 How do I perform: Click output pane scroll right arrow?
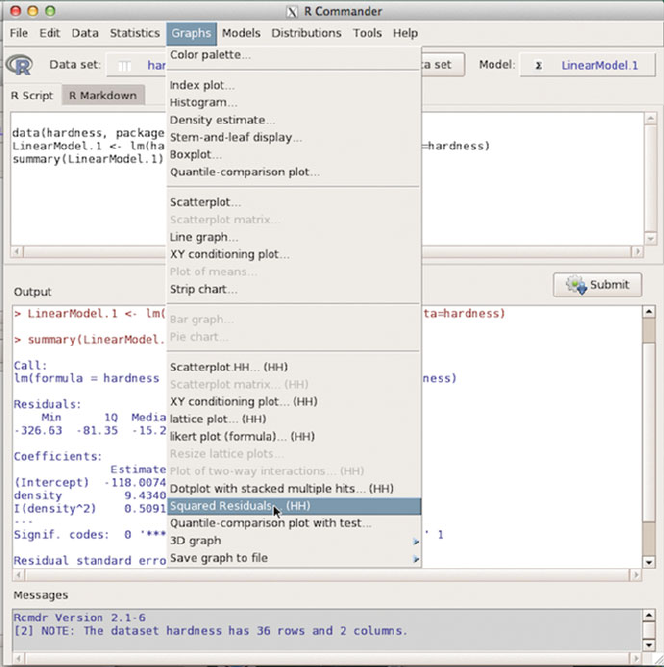pyautogui.click(x=636, y=576)
